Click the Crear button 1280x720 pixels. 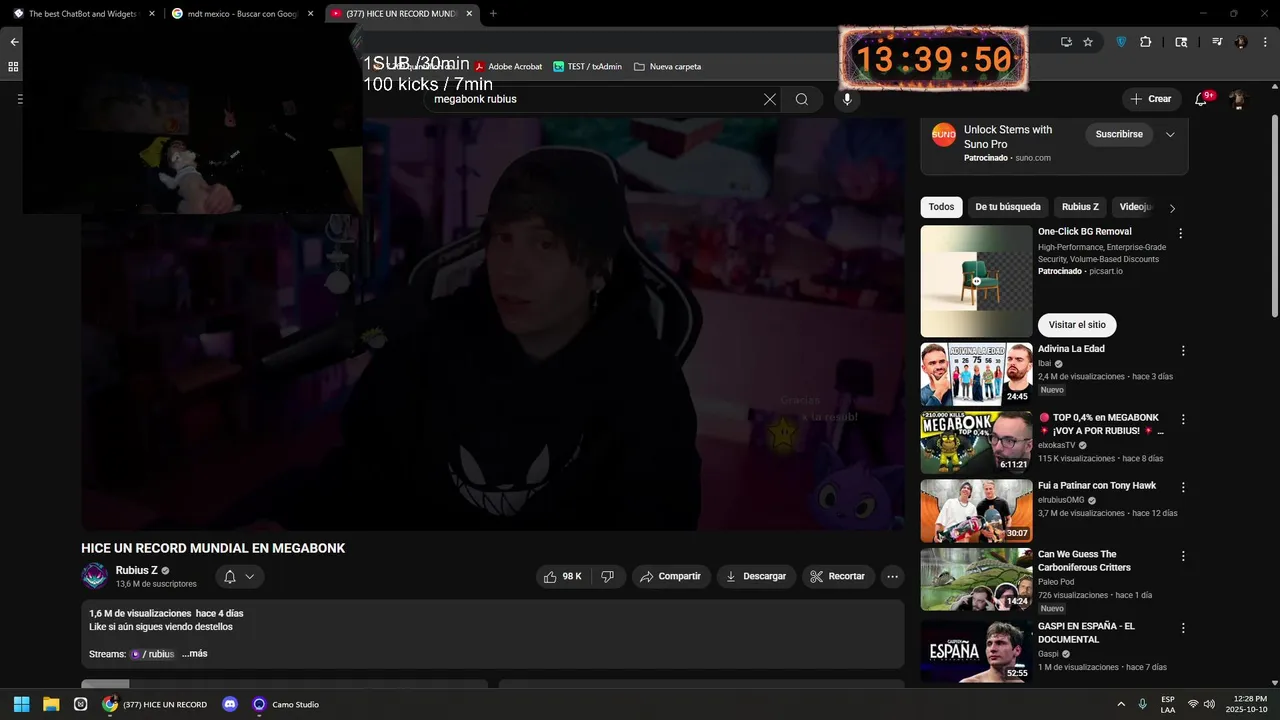tap(1150, 99)
